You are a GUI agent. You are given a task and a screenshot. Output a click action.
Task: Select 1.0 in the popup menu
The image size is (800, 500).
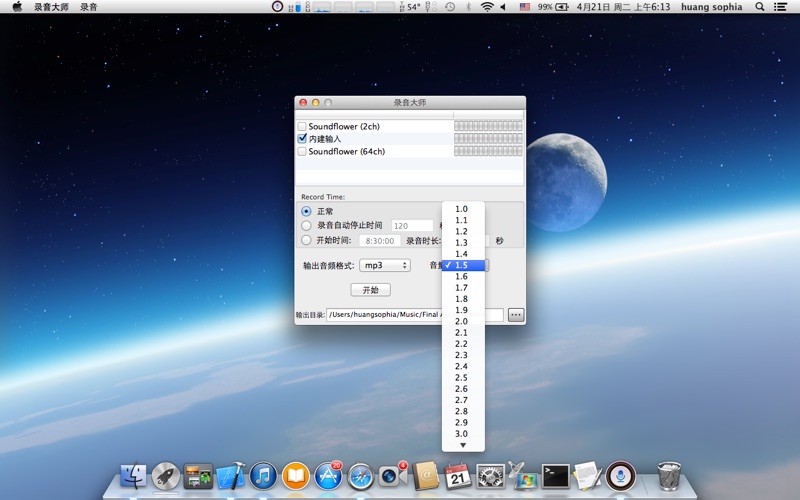tap(461, 209)
